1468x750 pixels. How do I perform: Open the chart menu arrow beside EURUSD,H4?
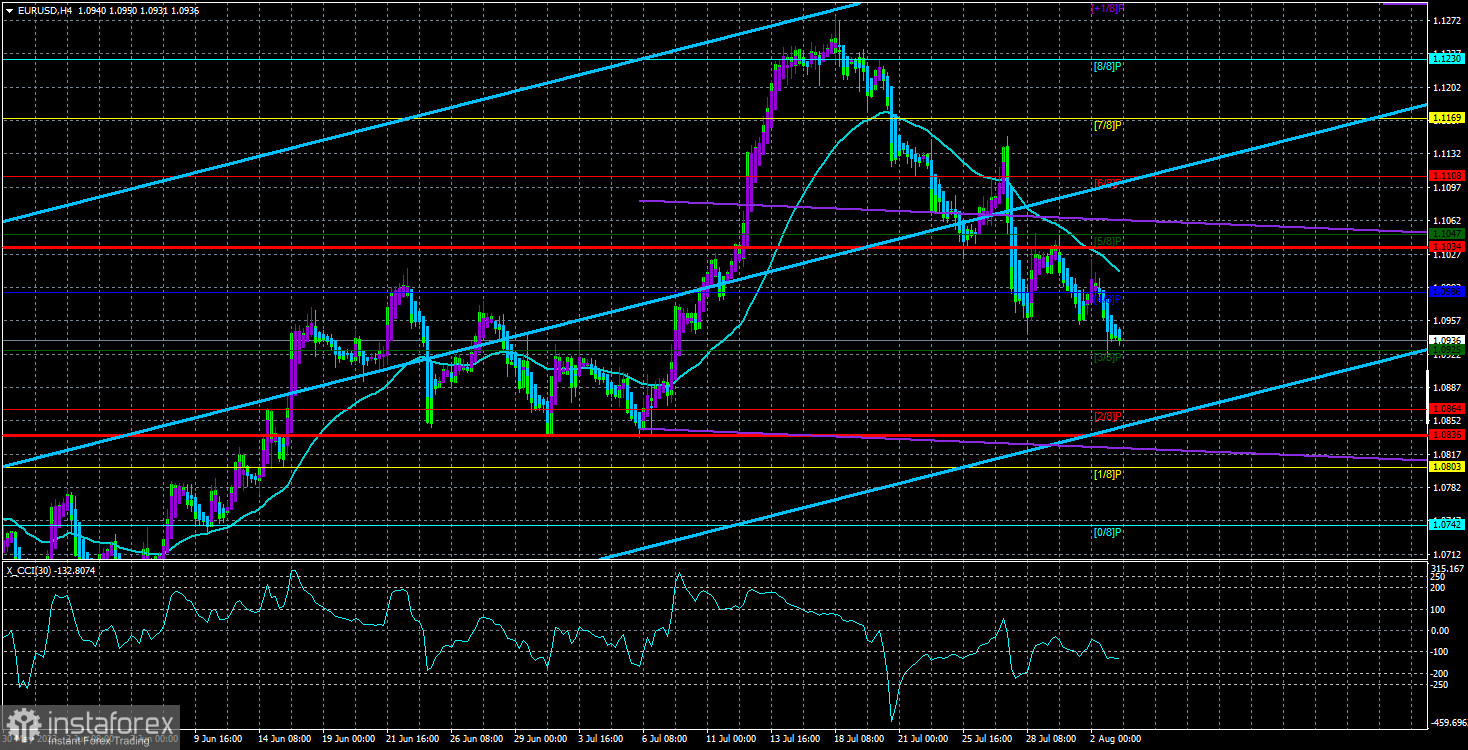pos(9,9)
